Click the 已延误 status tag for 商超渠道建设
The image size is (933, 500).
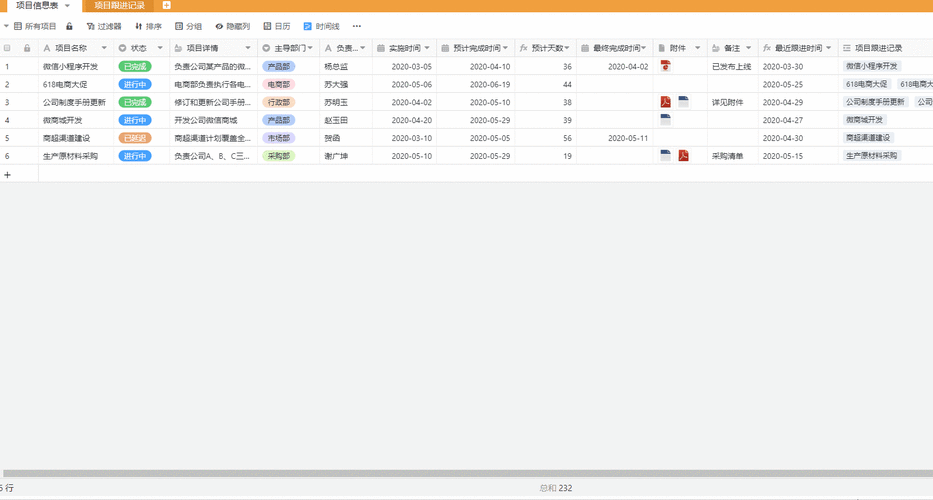tap(135, 138)
